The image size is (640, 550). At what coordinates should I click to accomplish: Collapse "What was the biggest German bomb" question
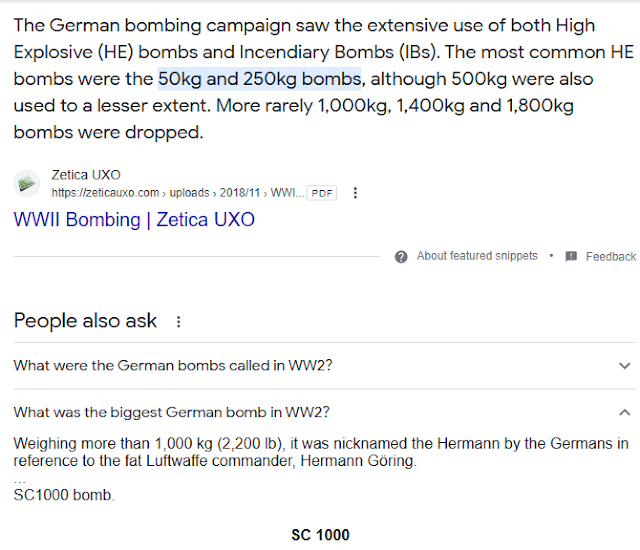(172, 412)
